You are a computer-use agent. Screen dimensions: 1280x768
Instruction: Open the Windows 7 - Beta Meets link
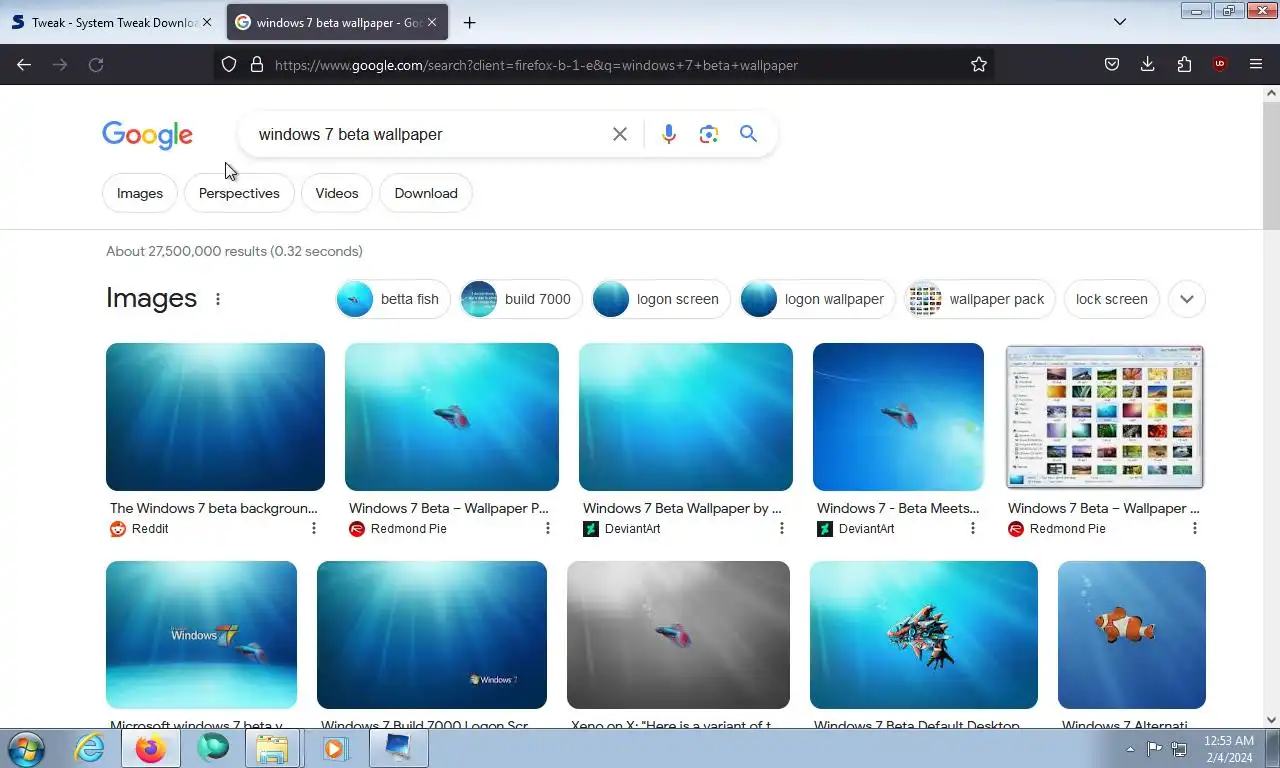pos(898,508)
